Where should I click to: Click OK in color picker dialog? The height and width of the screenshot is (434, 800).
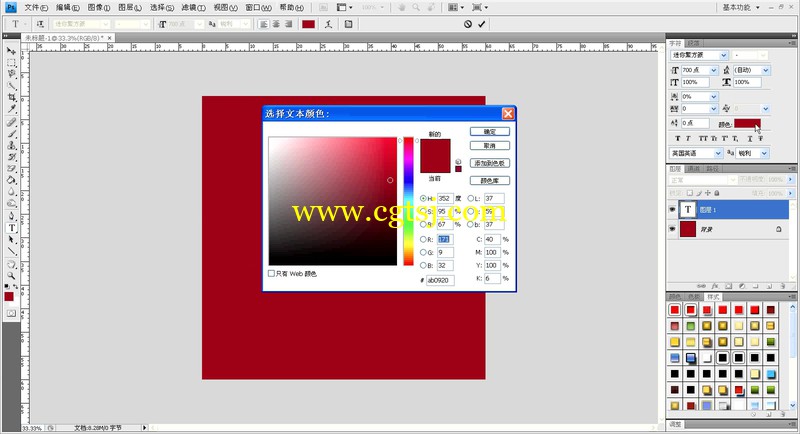[490, 132]
